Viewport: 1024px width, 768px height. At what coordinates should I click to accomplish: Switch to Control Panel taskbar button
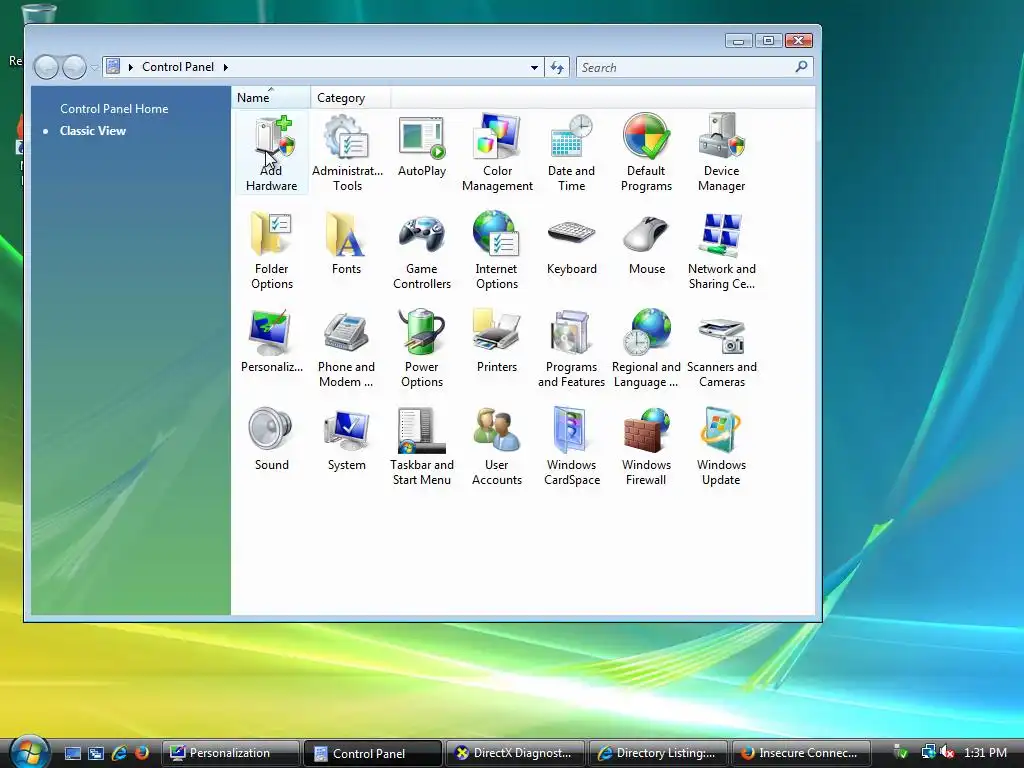coord(372,754)
